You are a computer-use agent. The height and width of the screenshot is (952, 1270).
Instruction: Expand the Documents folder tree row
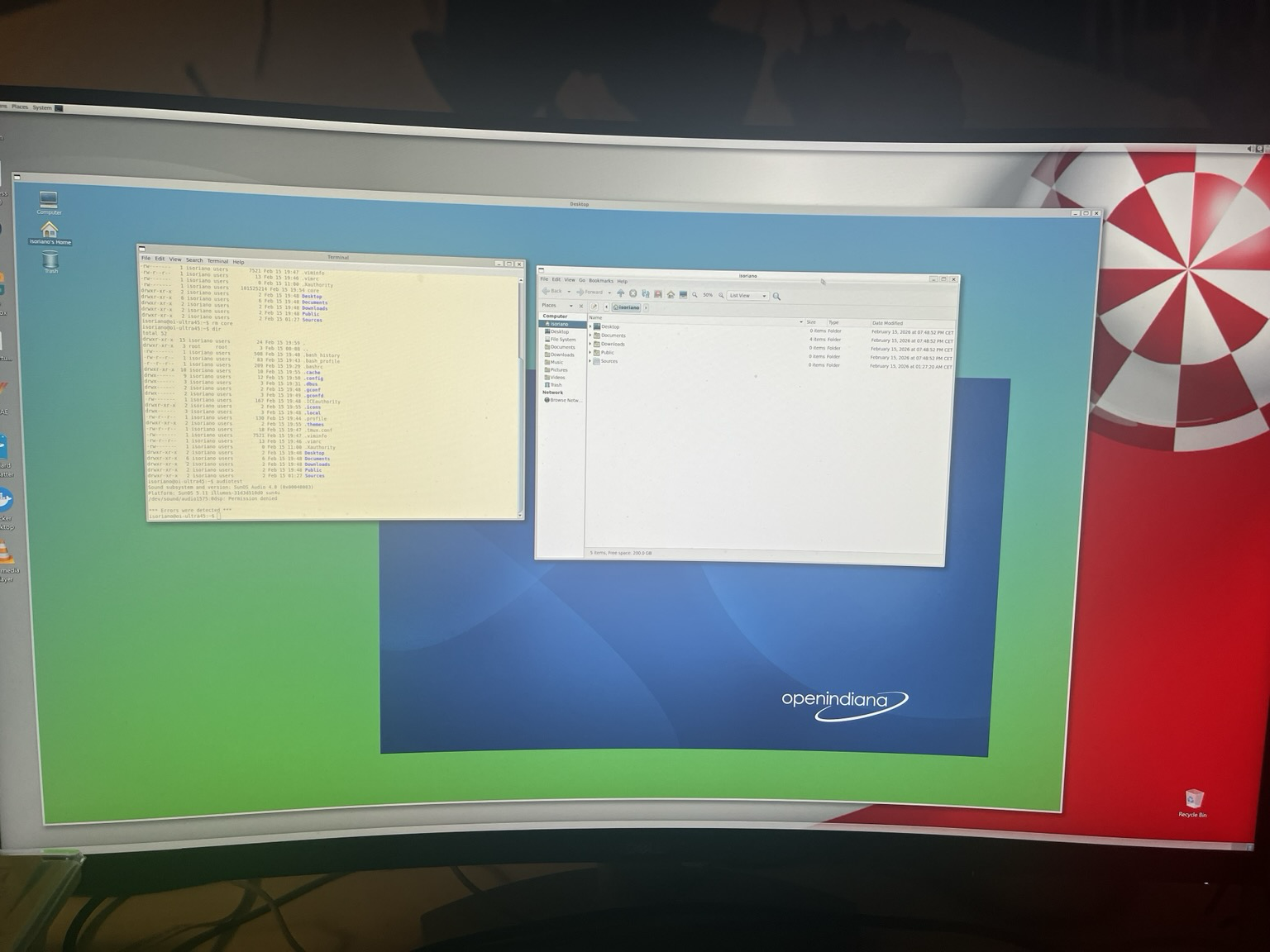point(590,335)
